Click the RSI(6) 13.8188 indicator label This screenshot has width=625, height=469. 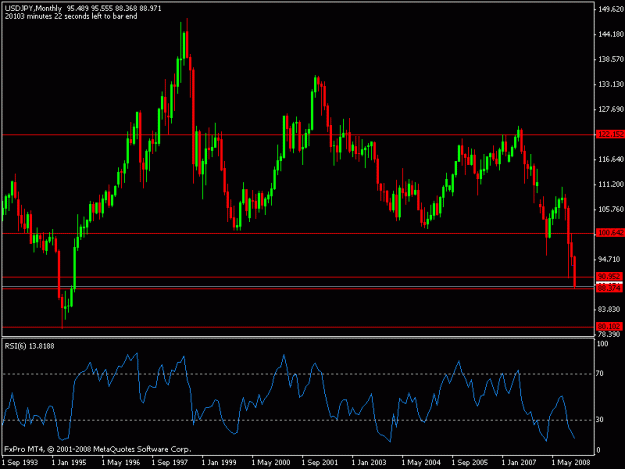point(29,346)
